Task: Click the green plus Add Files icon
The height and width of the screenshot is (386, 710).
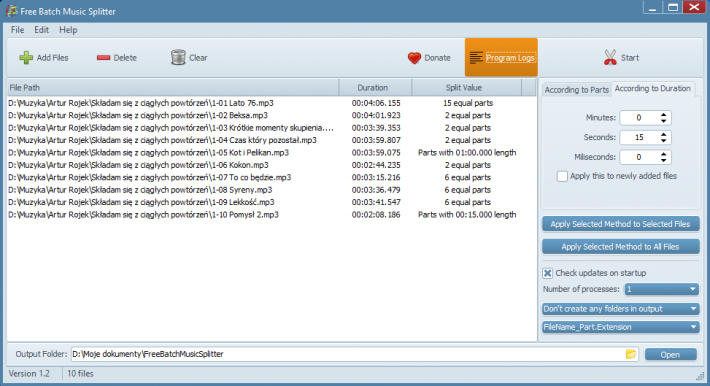Action: pyautogui.click(x=26, y=58)
